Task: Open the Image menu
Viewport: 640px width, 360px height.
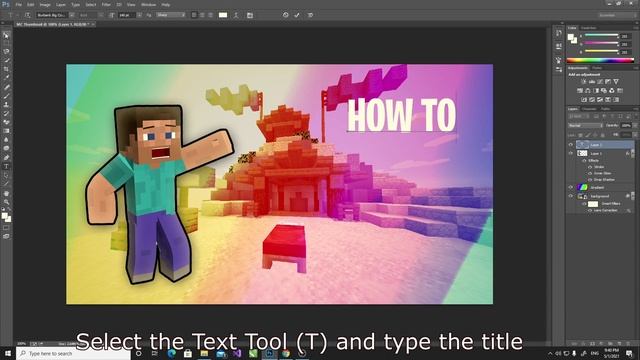Action: tap(45, 4)
